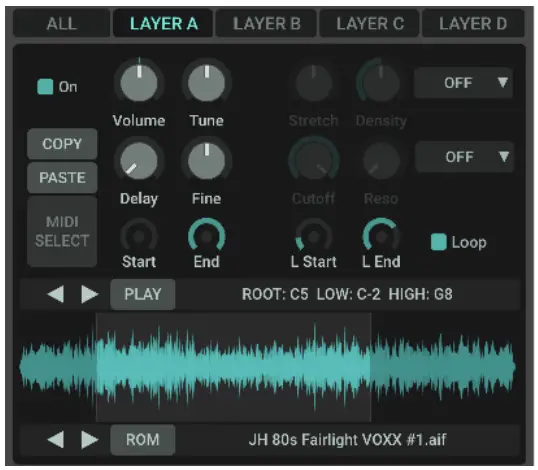The height and width of the screenshot is (470, 538).
Task: Open the OFF dropdown beside Reso
Action: (464, 157)
